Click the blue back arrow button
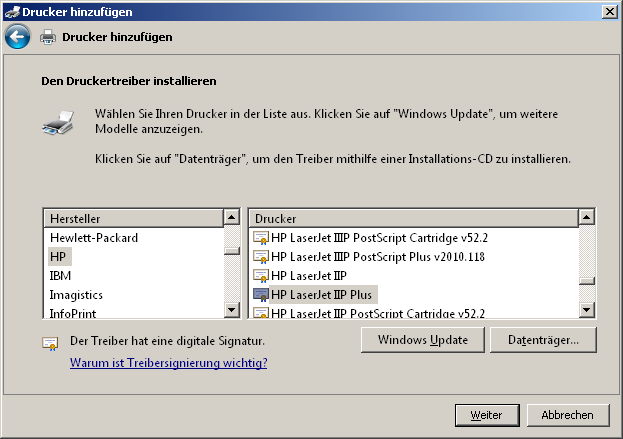The width and height of the screenshot is (623, 439). click(x=17, y=37)
